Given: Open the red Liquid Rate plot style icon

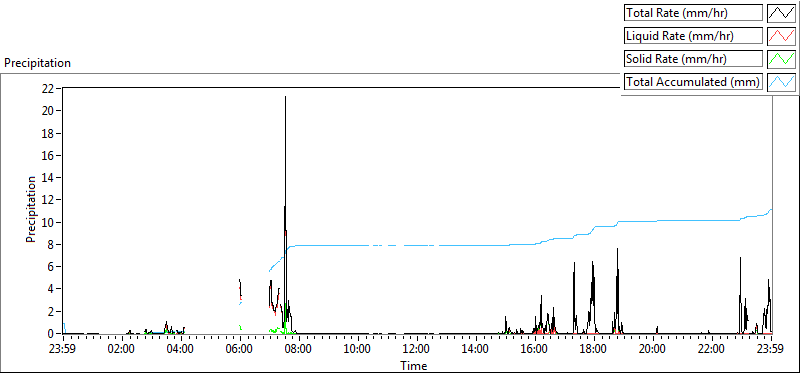Looking at the screenshot, I should (782, 36).
